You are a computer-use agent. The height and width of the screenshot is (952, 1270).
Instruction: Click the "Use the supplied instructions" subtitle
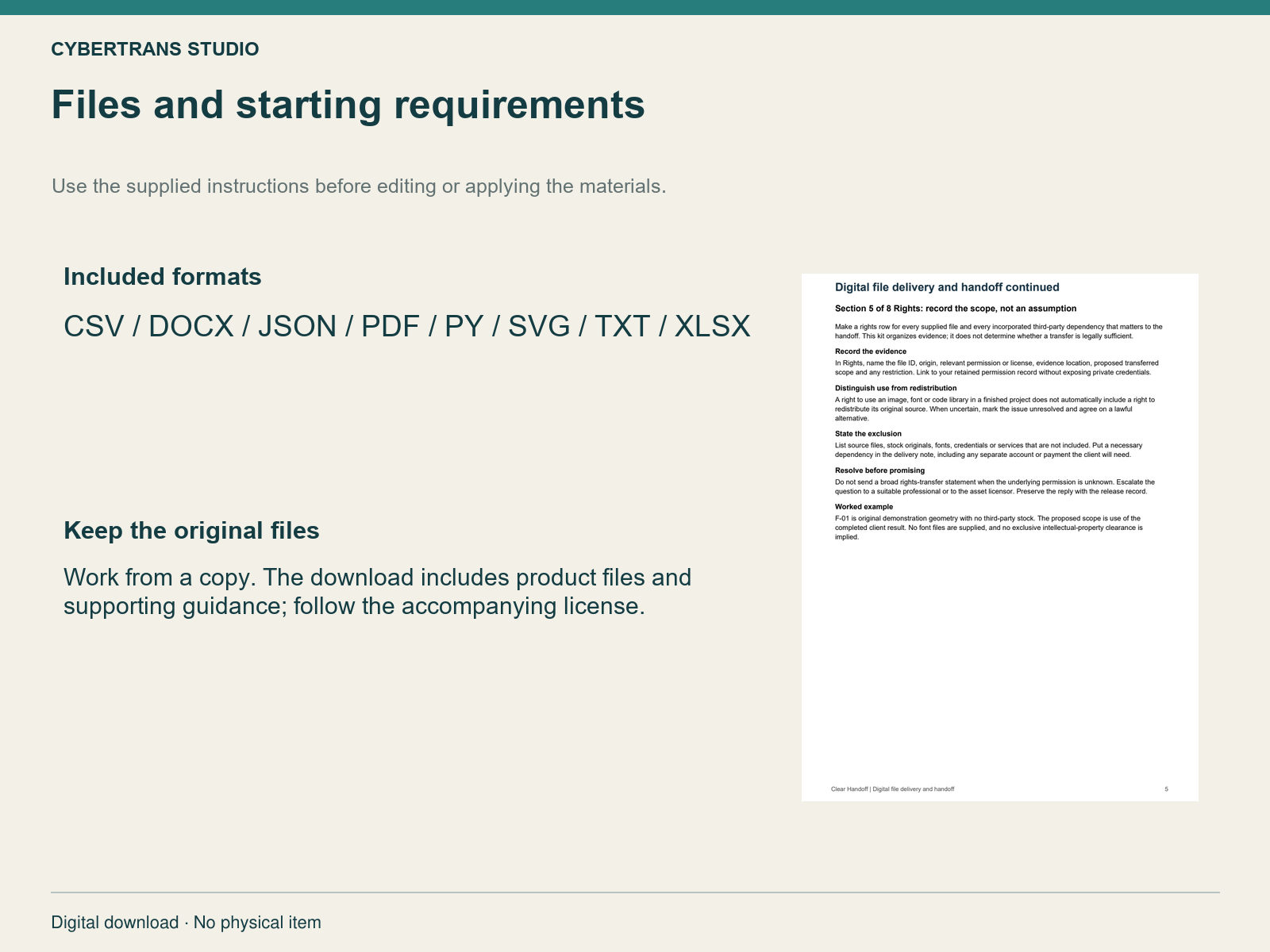[x=359, y=186]
